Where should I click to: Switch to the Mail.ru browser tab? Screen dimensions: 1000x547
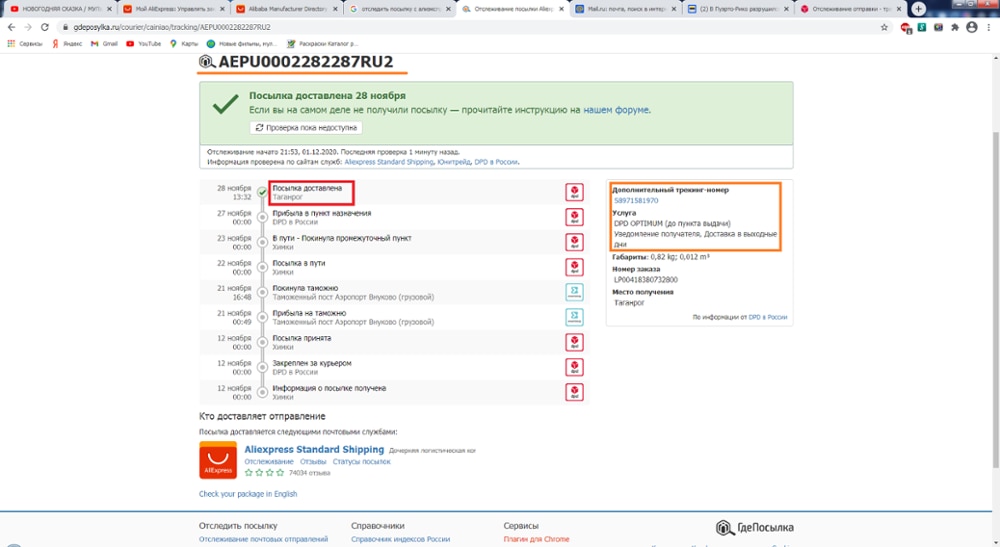click(625, 9)
